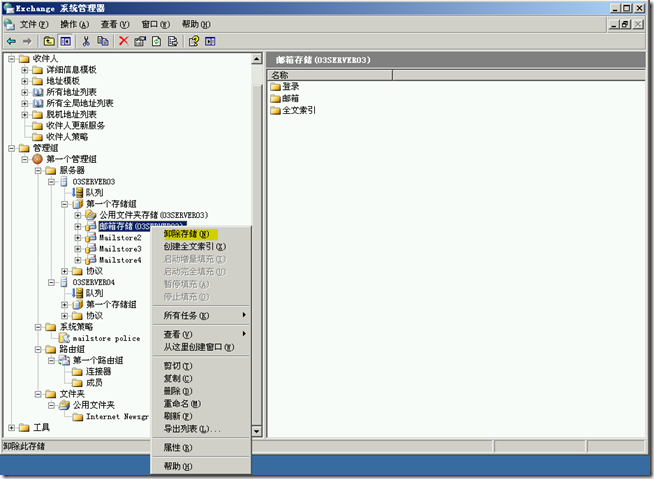The width and height of the screenshot is (654, 479).
Task: Click the Up one level folder icon
Action: coord(49,41)
